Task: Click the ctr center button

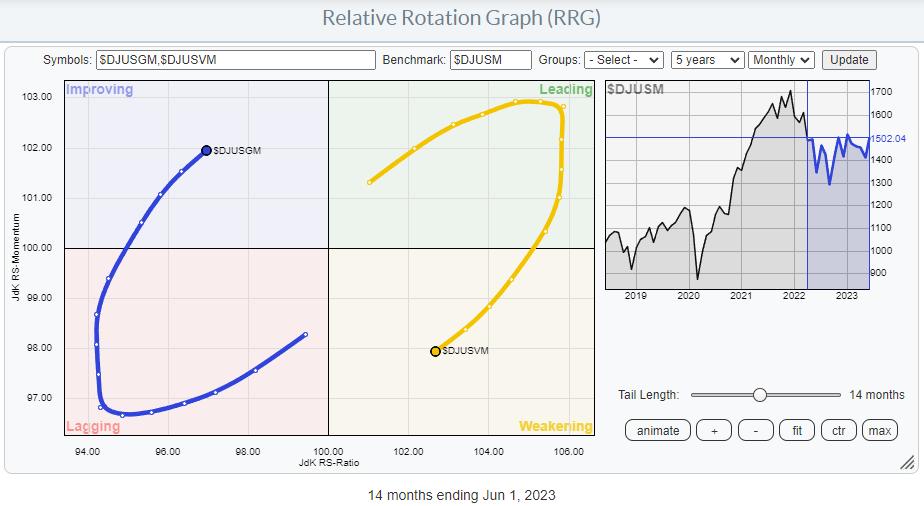Action: [838, 431]
